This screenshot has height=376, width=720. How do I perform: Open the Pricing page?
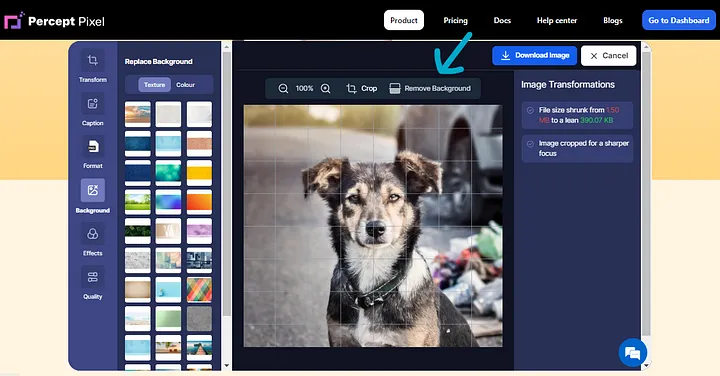456,20
